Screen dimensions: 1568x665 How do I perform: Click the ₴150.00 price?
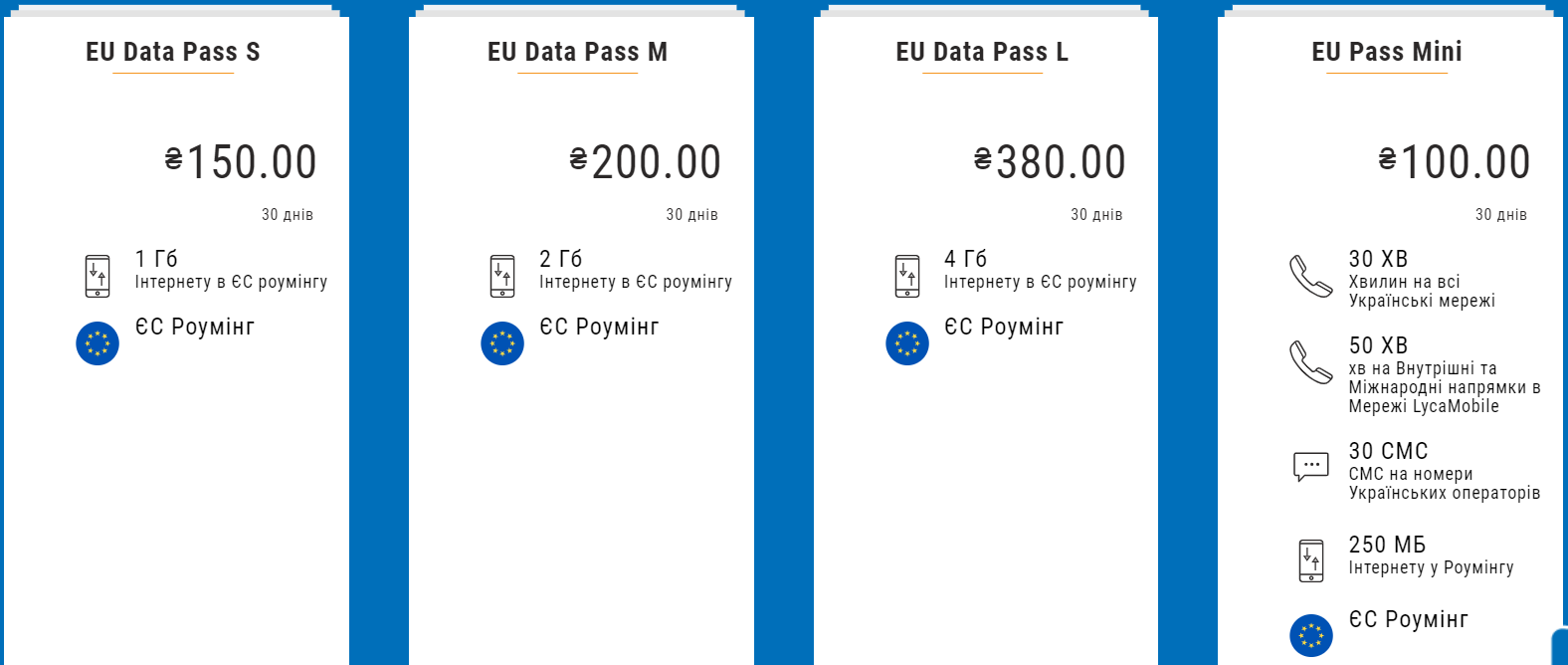click(x=241, y=162)
